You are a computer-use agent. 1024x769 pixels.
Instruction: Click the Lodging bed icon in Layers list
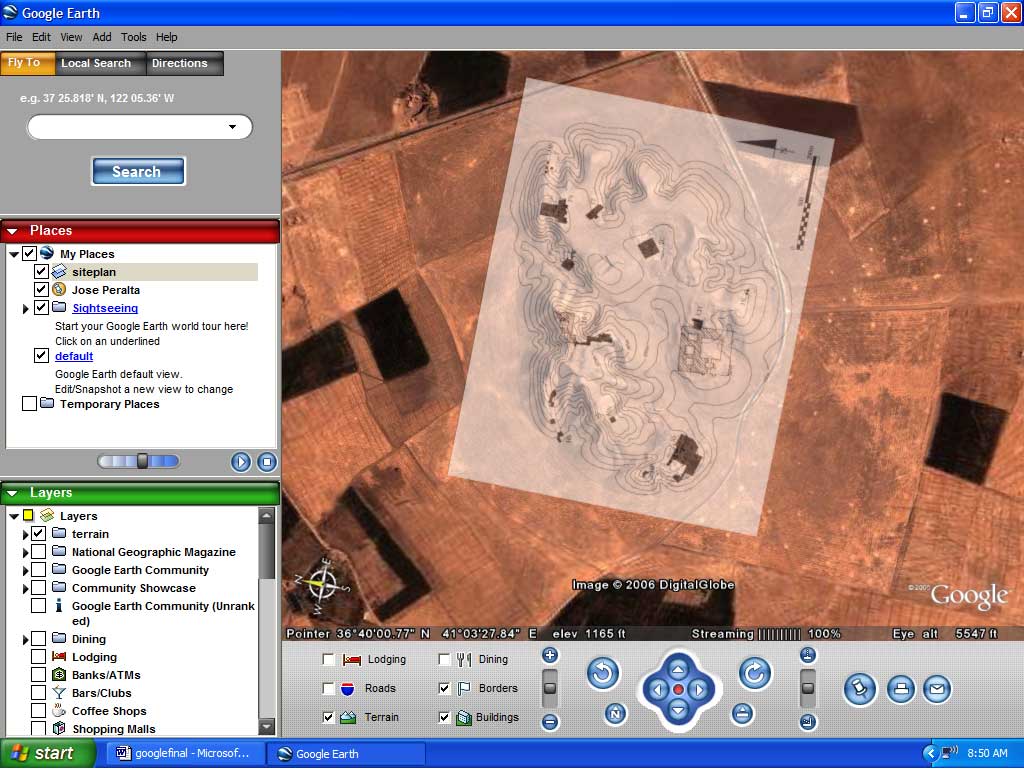pos(59,656)
